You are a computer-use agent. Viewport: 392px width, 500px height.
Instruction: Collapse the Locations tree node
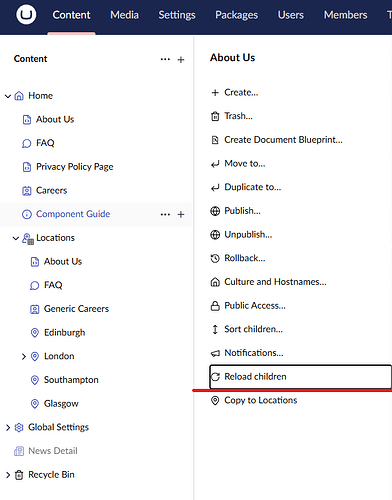(x=16, y=238)
